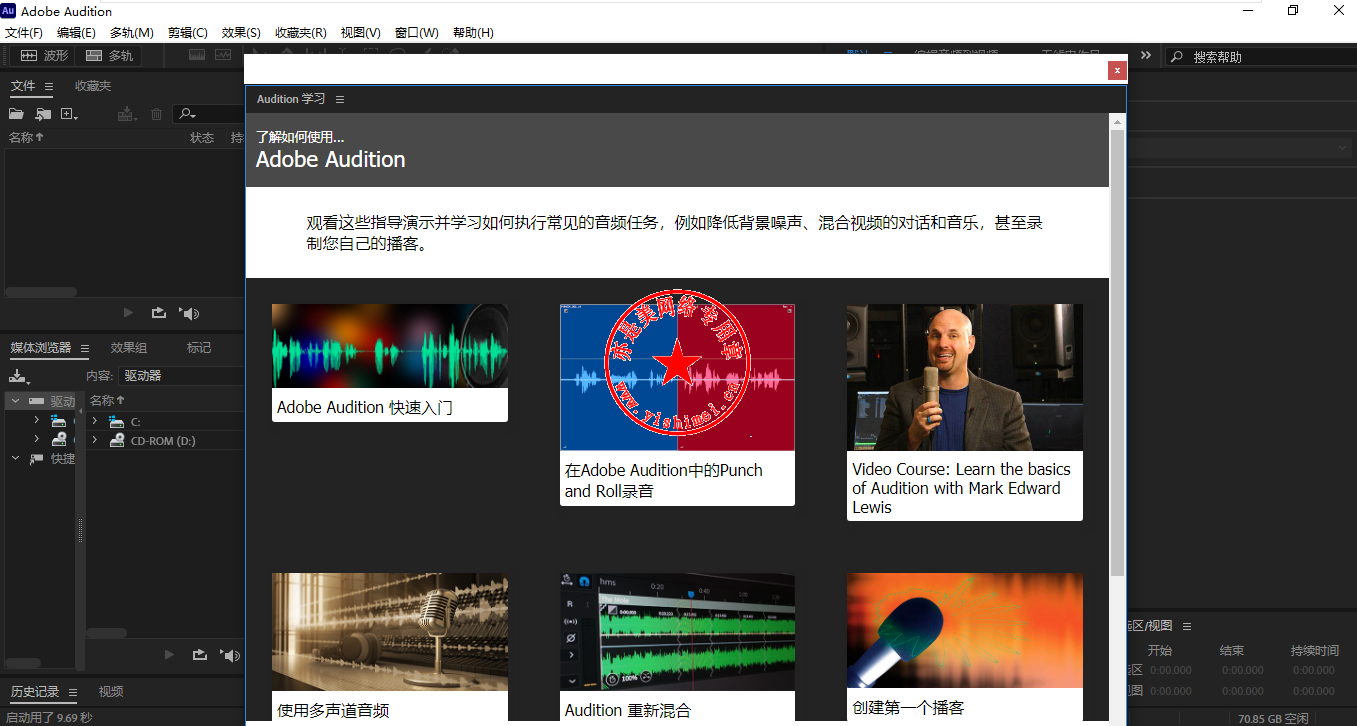Sort files by 名称 column header

tap(26, 138)
